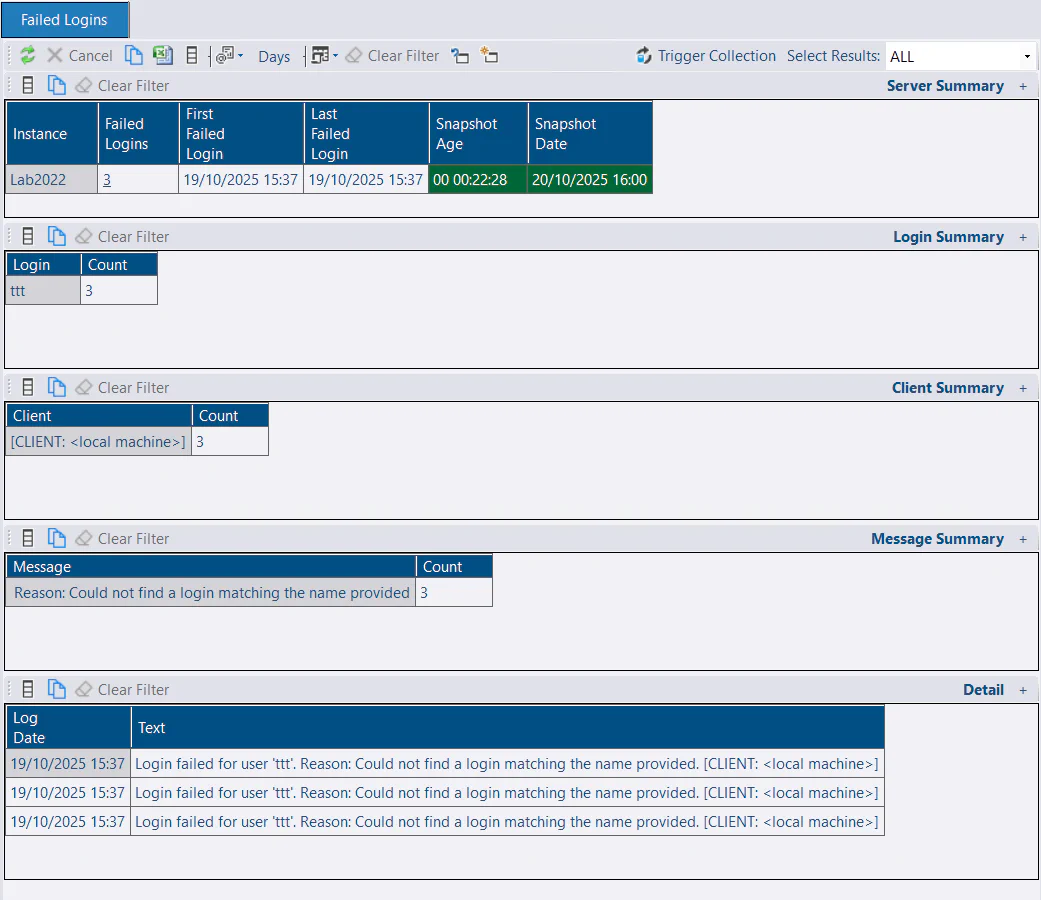Click the move-to-tab arrow icon beside it
Screen dimensions: 1041x900
coord(460,56)
